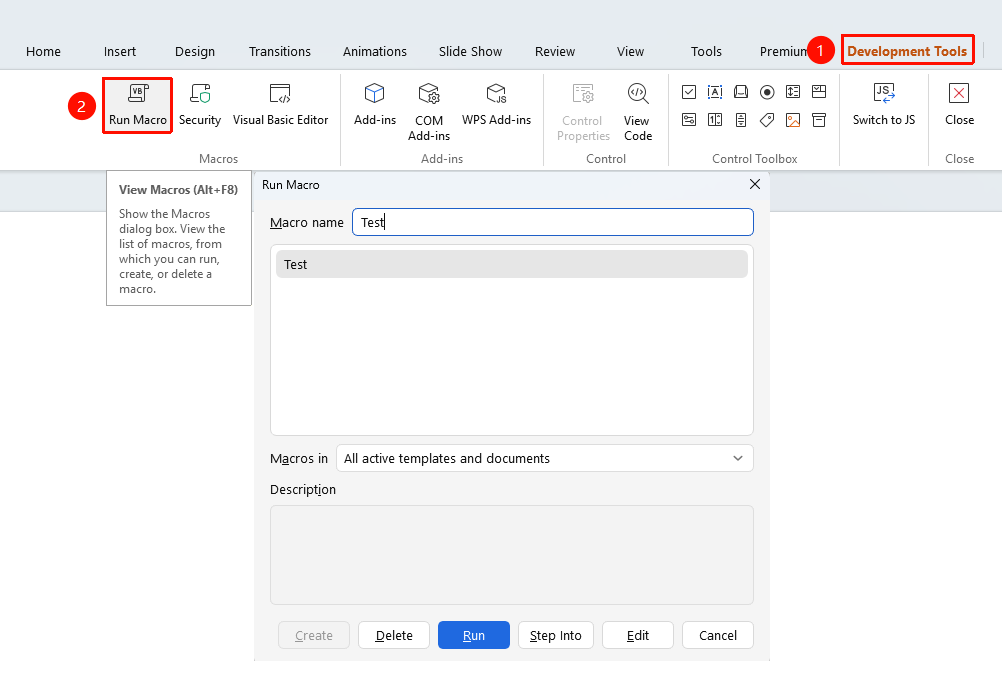Click the View Code button
The width and height of the screenshot is (1002, 686).
[638, 112]
